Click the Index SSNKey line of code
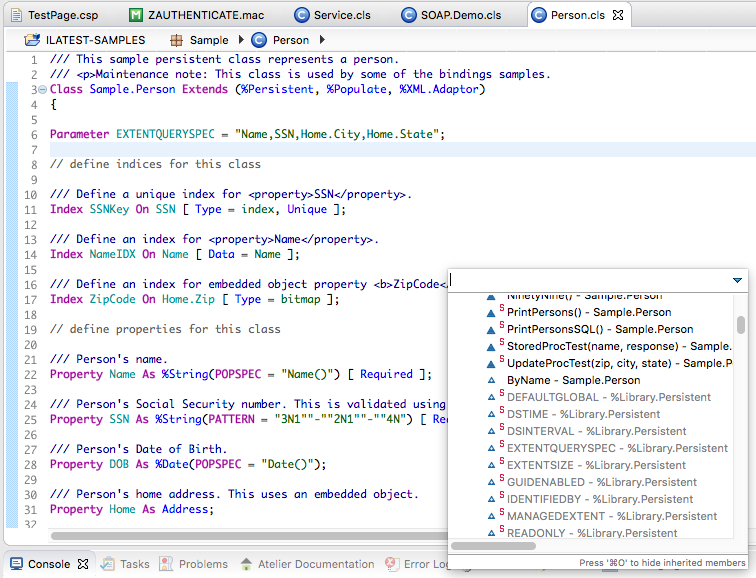Image resolution: width=756 pixels, height=578 pixels. (198, 209)
